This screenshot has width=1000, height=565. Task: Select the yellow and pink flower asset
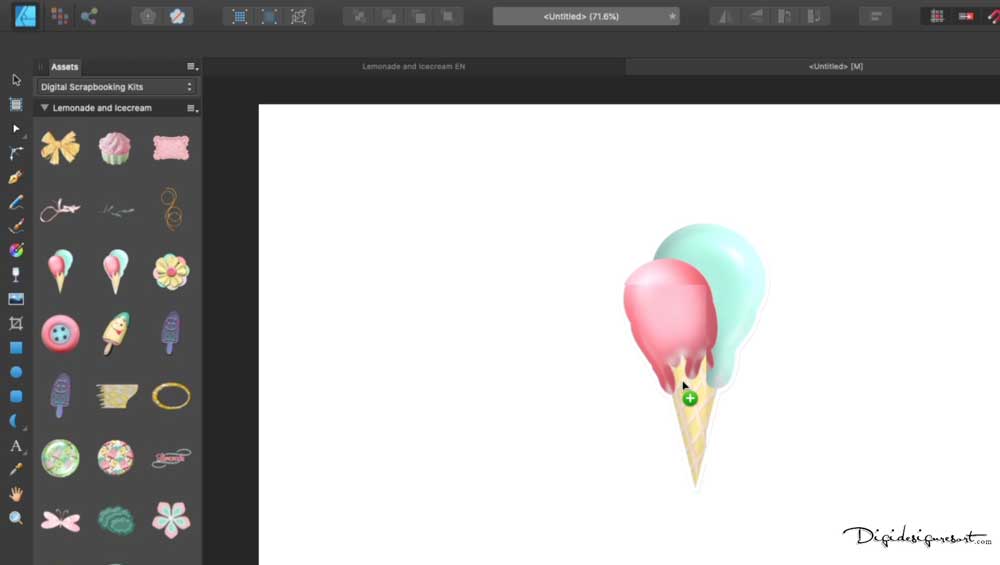tap(171, 272)
